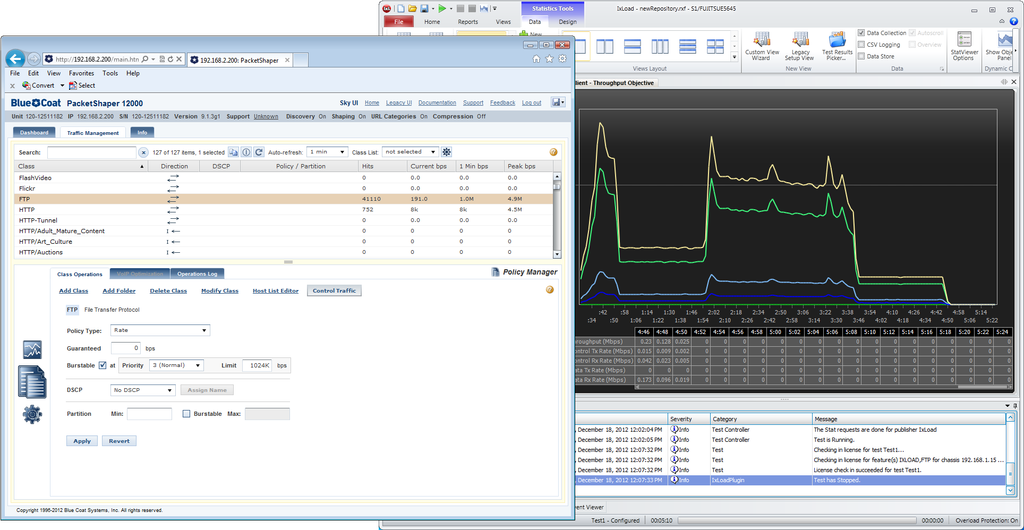Click the gear settings icon in left sidebar

(32, 414)
